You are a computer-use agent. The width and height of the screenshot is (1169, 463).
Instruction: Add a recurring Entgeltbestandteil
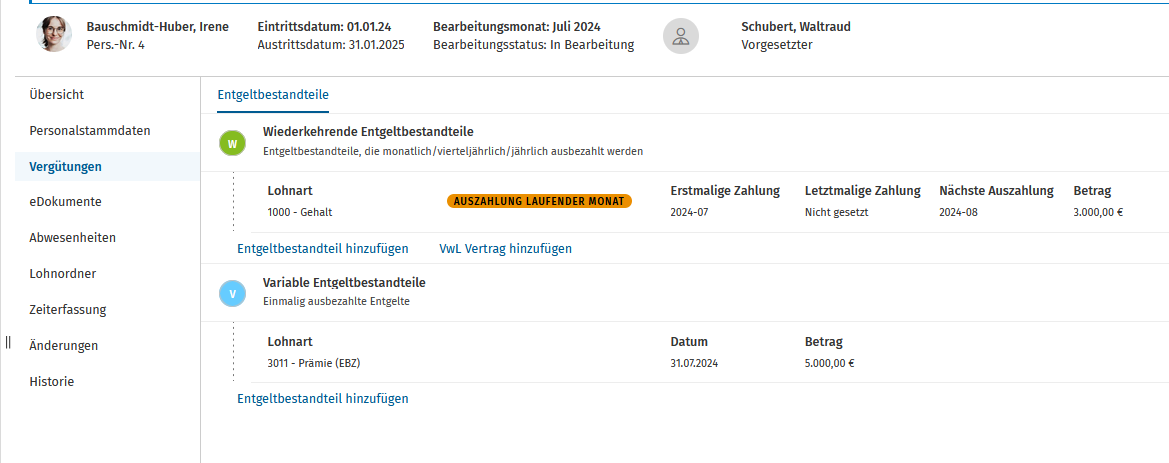click(323, 248)
